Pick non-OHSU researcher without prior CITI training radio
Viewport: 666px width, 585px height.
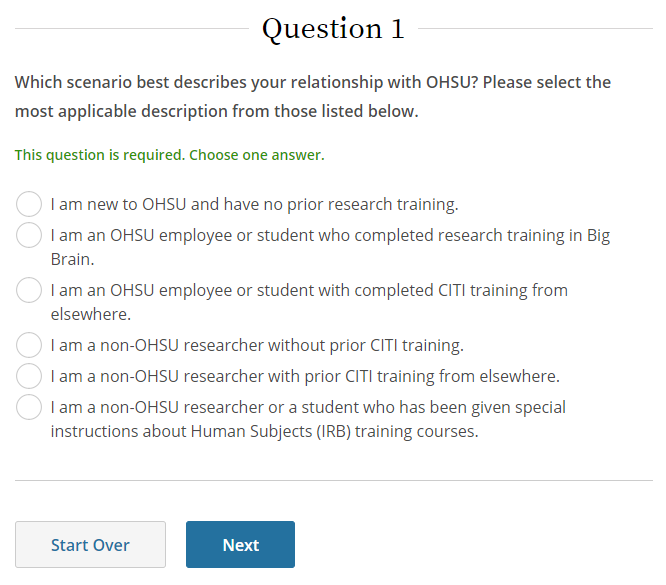(x=29, y=346)
